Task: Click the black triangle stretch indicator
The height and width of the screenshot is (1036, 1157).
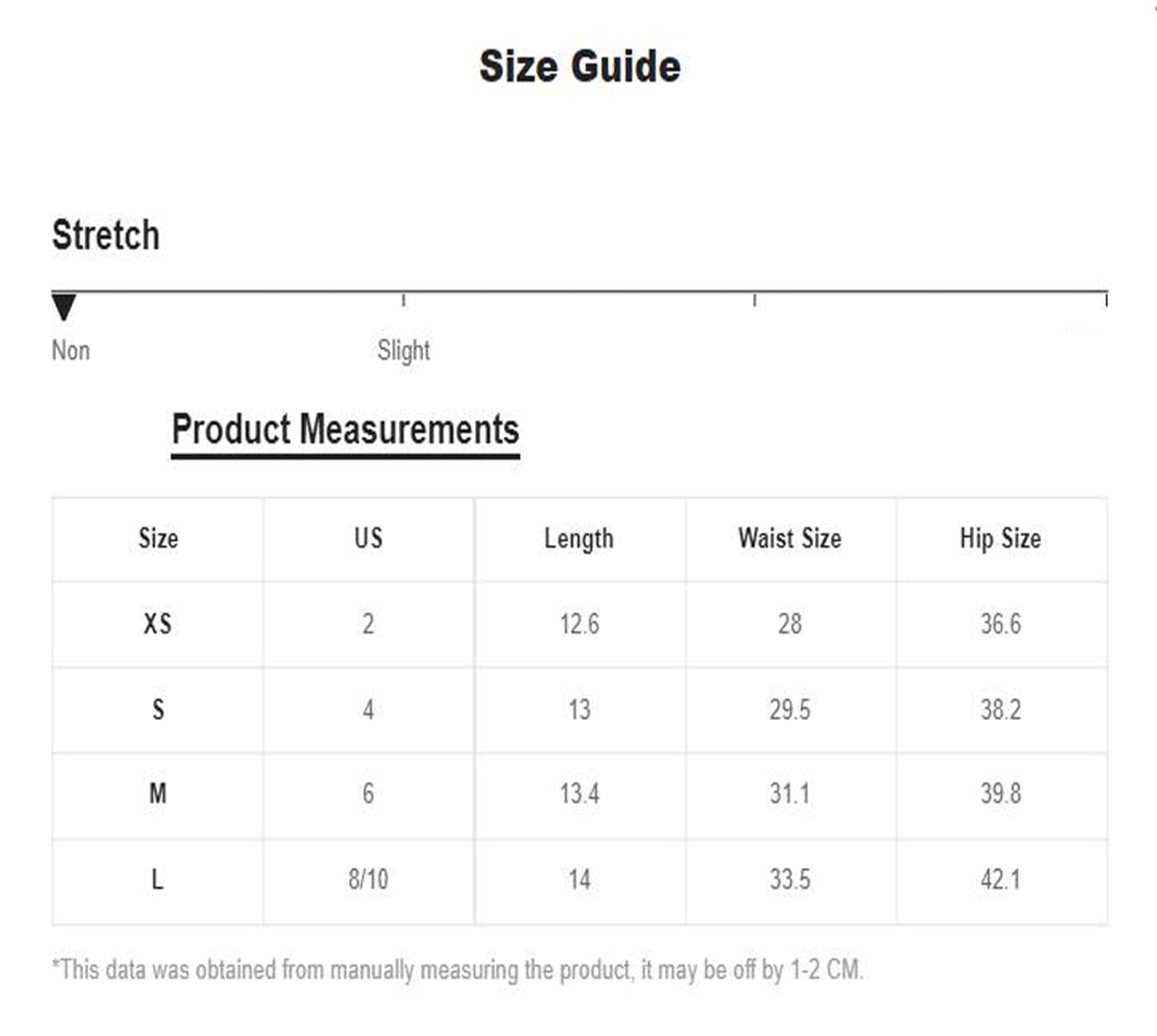Action: click(x=64, y=306)
